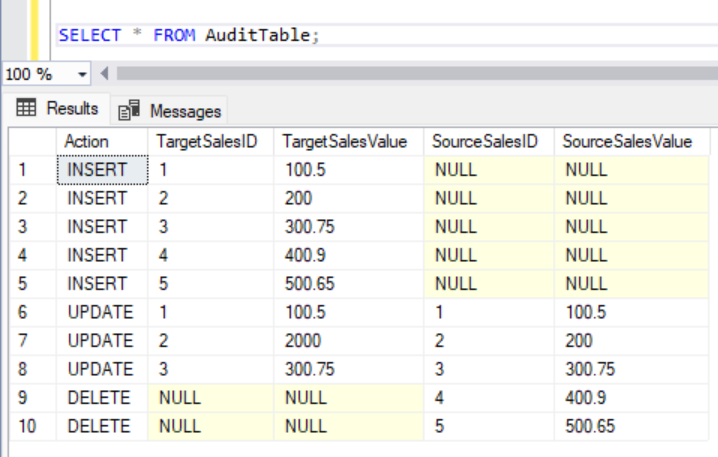Click the editor horizontal scrollbar track
The width and height of the screenshot is (718, 457).
point(400,75)
